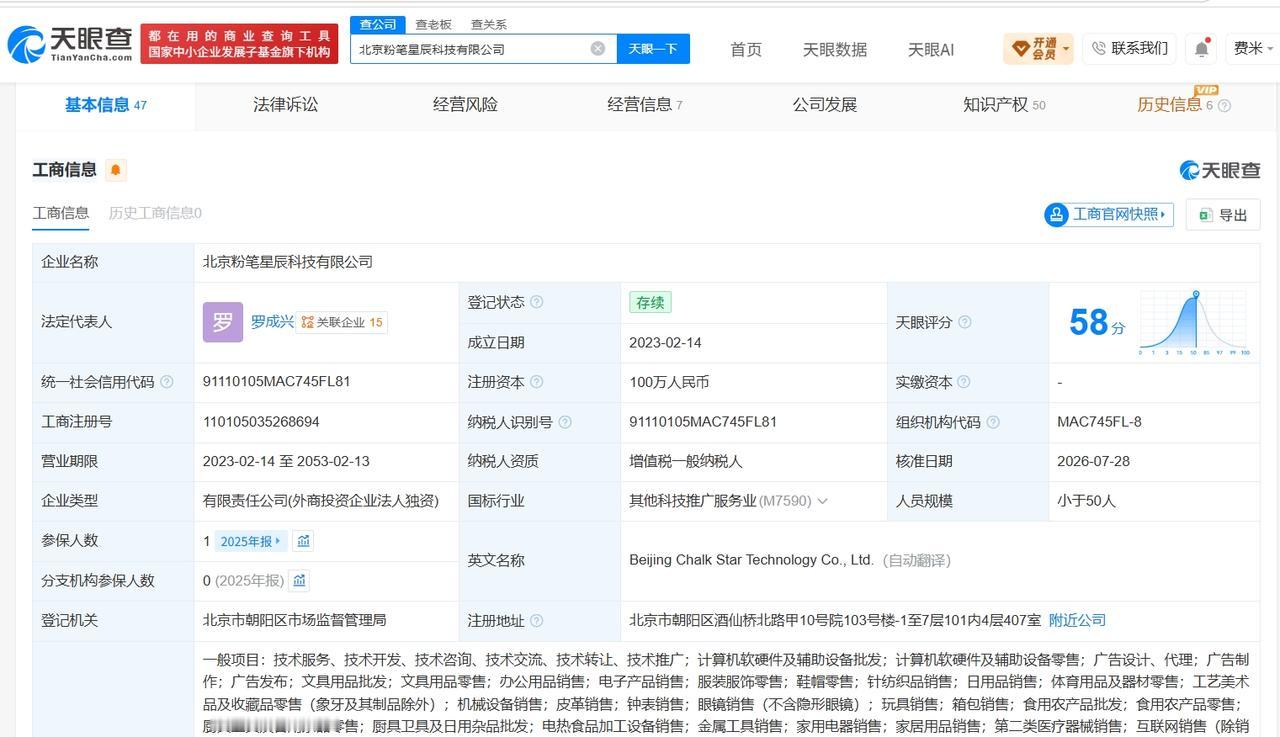Open the 经营信息 tab

644,104
